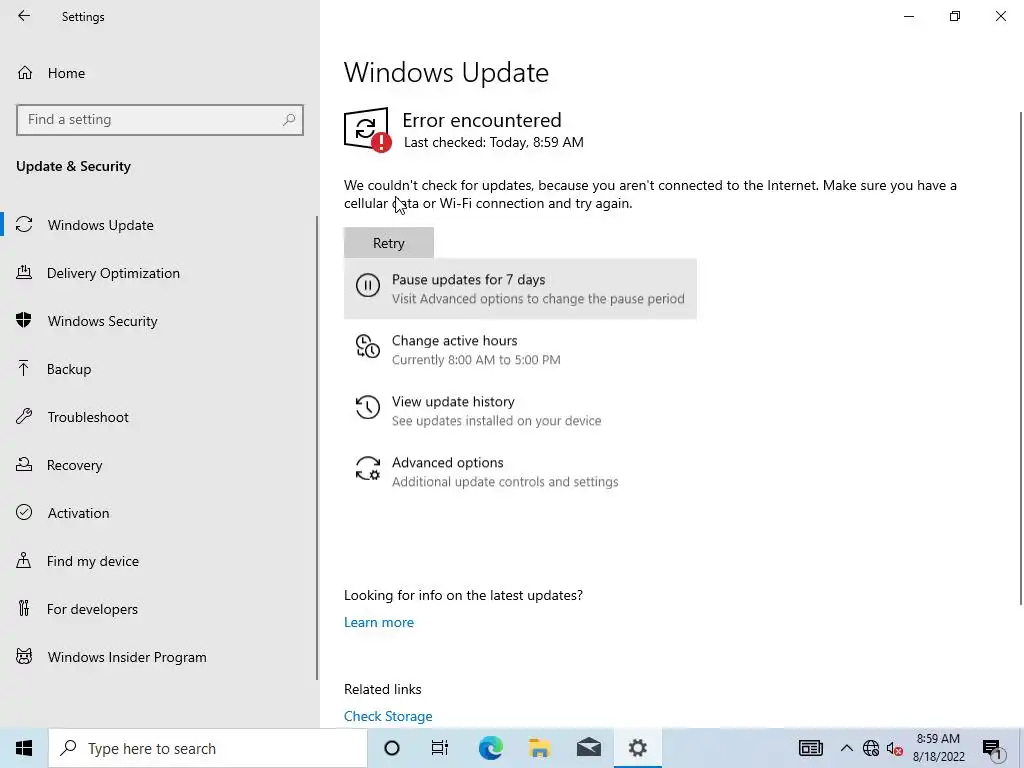Open Task View on taskbar

pyautogui.click(x=440, y=748)
